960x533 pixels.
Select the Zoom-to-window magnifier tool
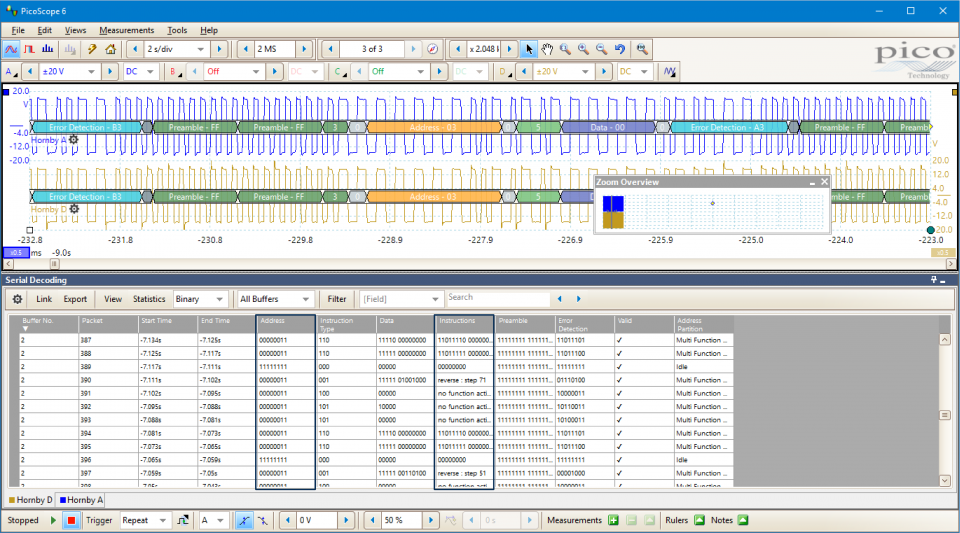pos(565,49)
